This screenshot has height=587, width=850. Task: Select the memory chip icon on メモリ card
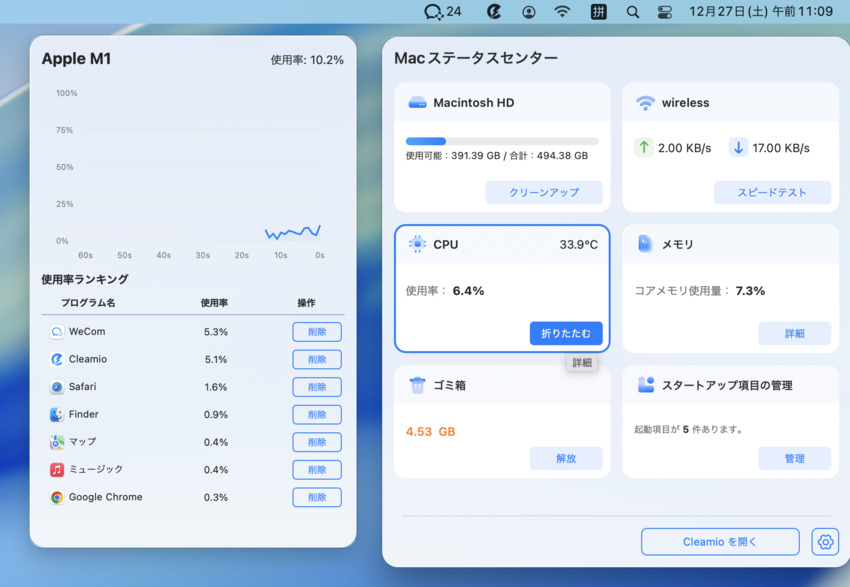pos(647,244)
